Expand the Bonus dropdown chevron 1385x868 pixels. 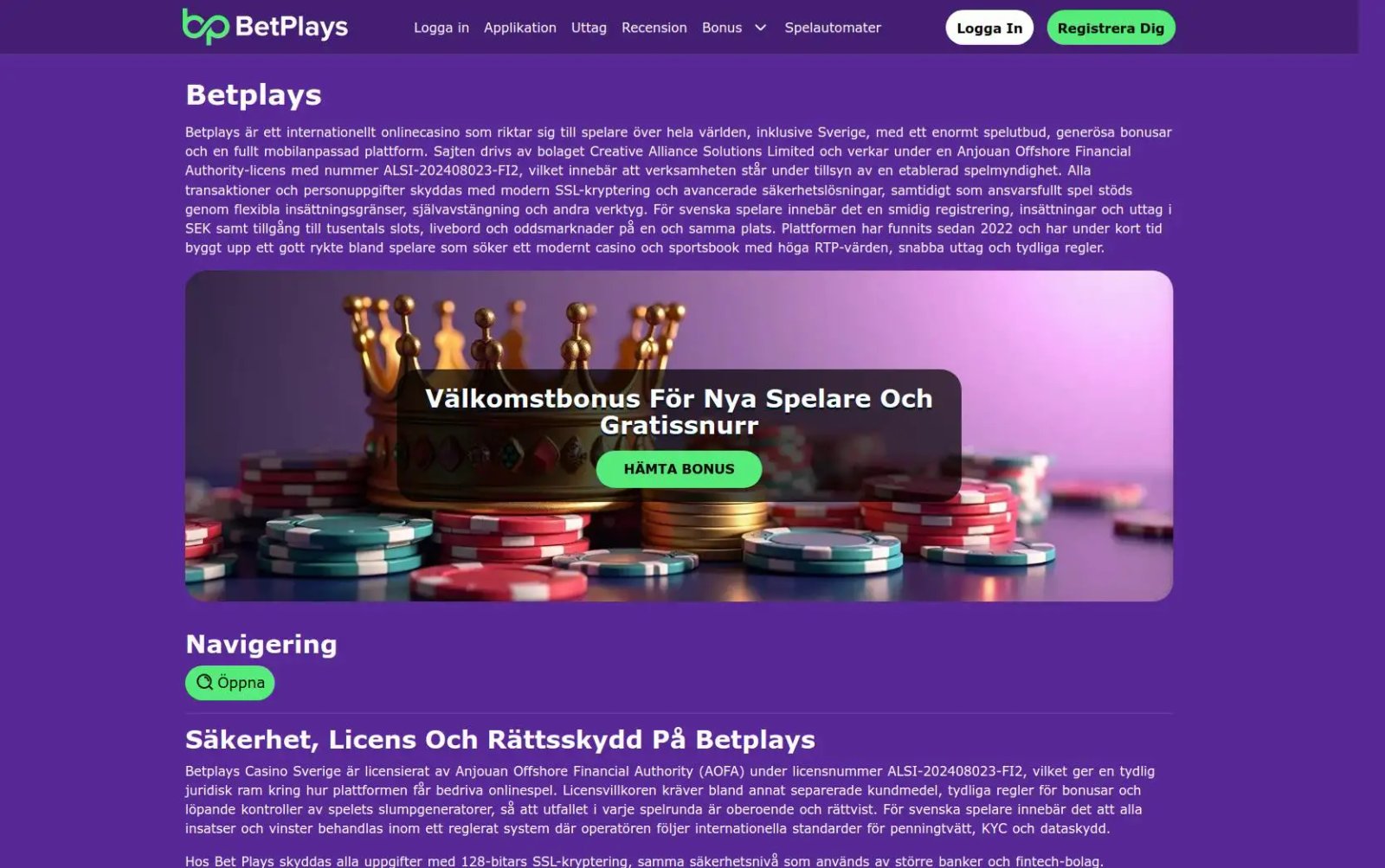click(760, 28)
